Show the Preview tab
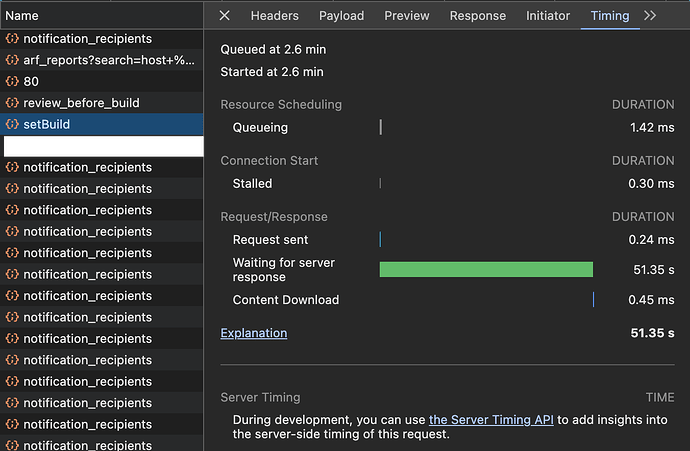Viewport: 690px width, 451px height. [407, 16]
